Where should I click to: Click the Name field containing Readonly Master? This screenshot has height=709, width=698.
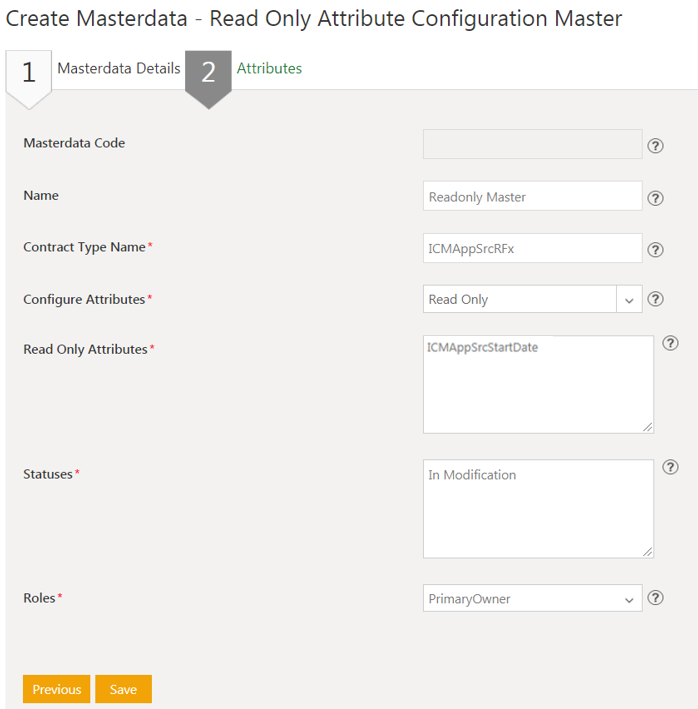[x=532, y=197]
